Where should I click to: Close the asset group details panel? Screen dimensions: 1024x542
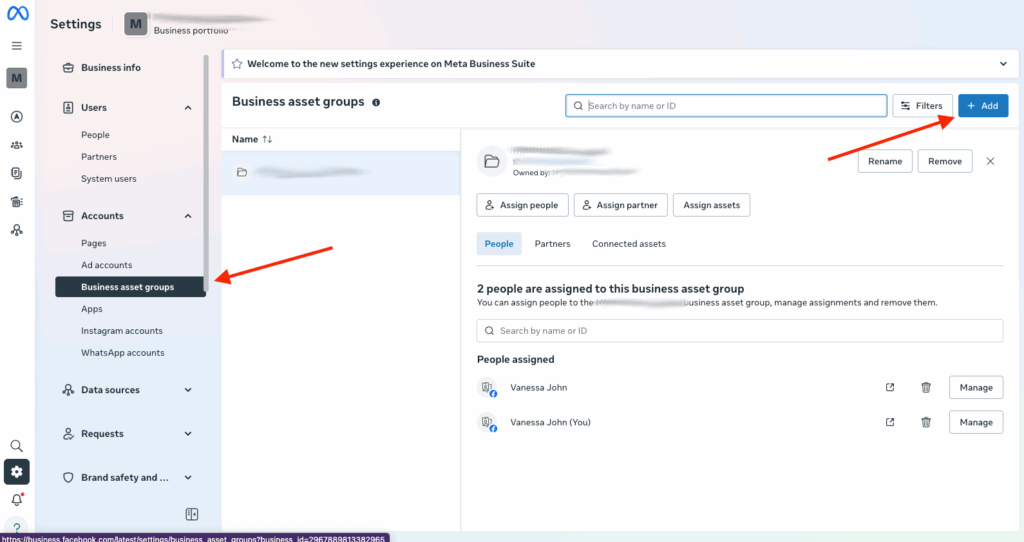[990, 161]
